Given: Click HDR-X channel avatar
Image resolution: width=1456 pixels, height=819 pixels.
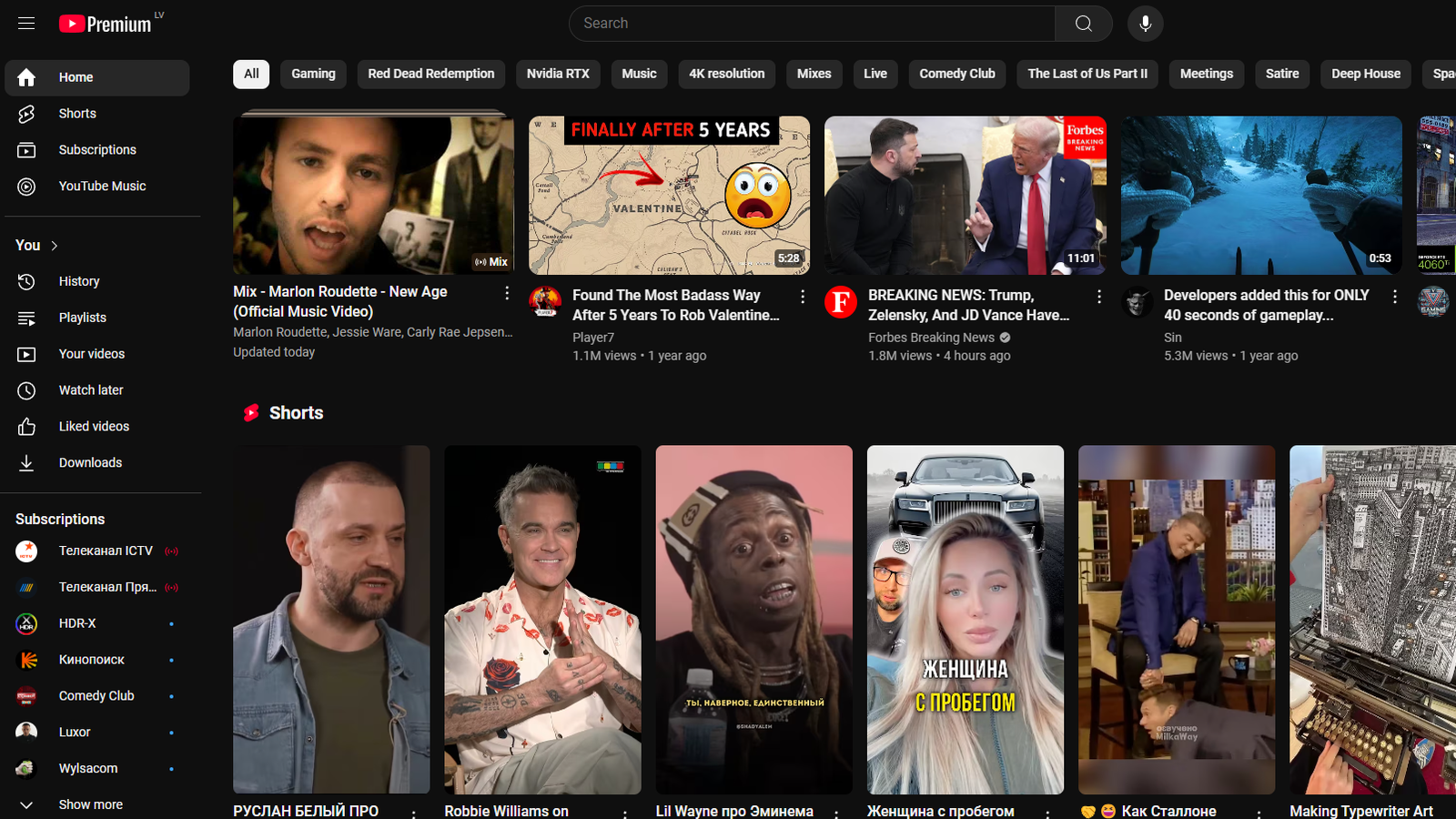Looking at the screenshot, I should pyautogui.click(x=26, y=623).
